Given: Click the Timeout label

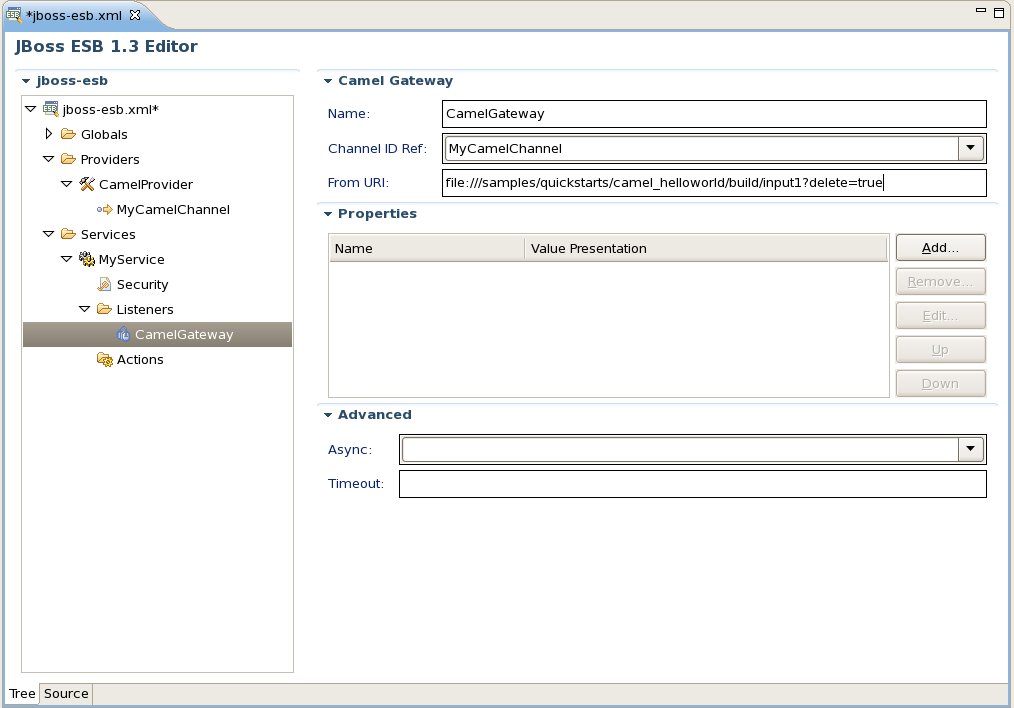Looking at the screenshot, I should click(x=356, y=484).
